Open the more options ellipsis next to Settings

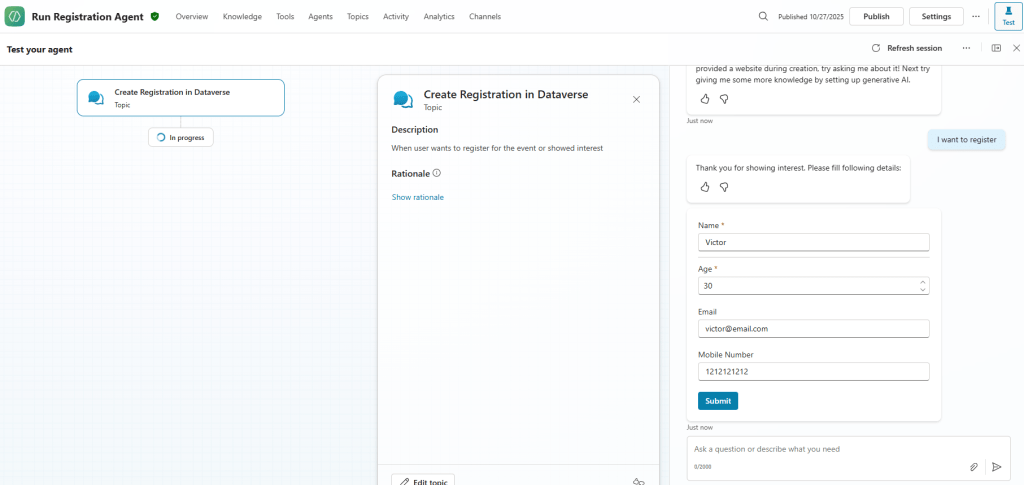pos(976,16)
